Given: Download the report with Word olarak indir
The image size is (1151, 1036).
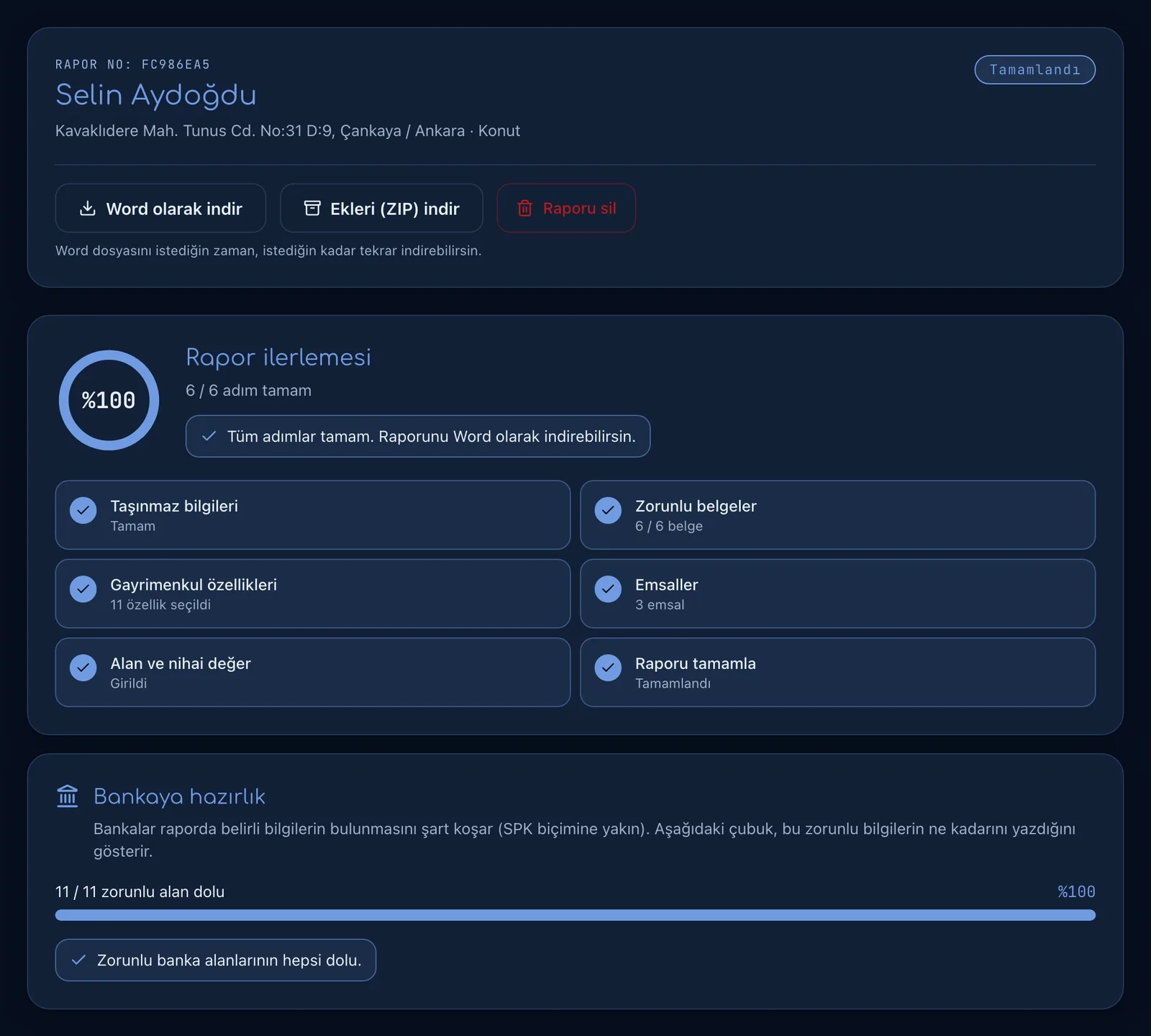Looking at the screenshot, I should (160, 208).
